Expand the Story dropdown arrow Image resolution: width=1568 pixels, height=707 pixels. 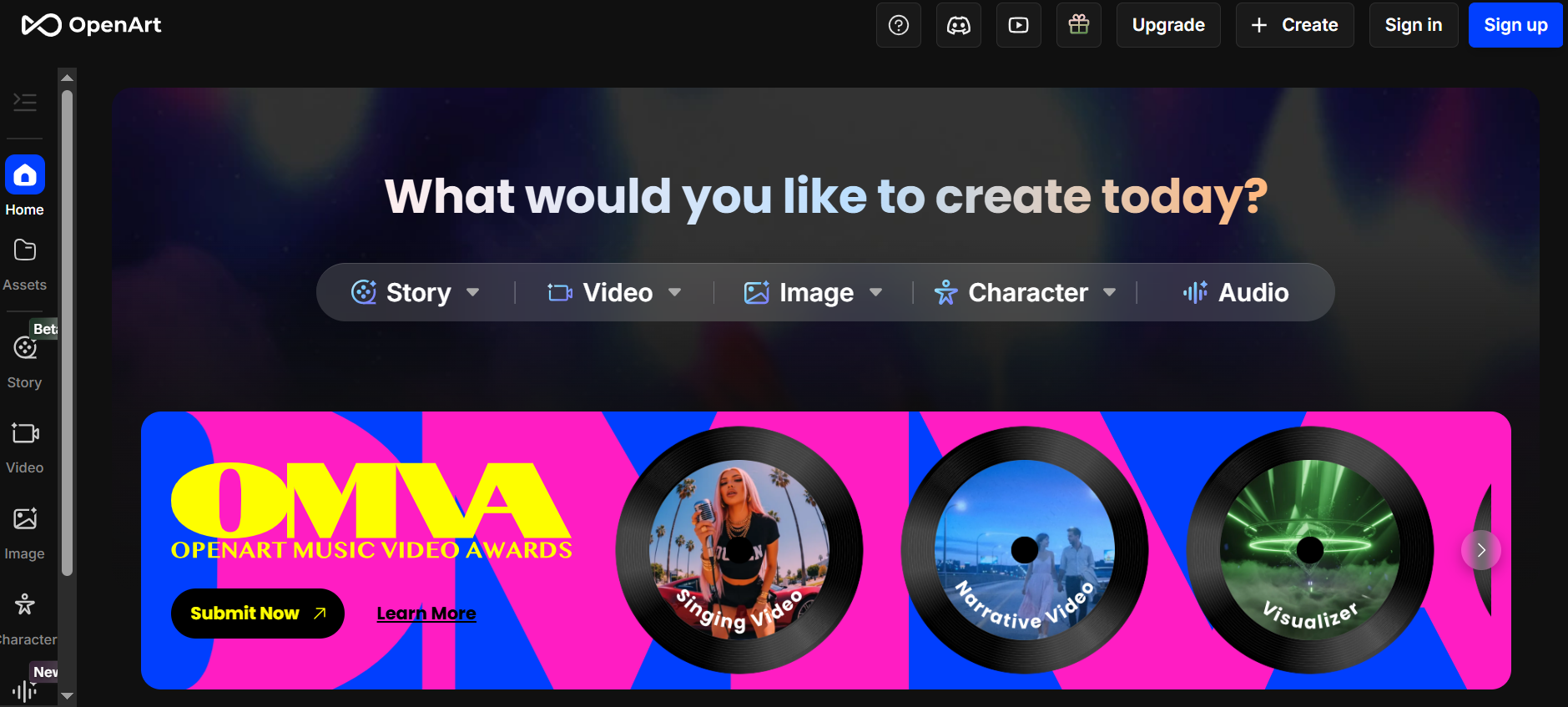click(473, 293)
